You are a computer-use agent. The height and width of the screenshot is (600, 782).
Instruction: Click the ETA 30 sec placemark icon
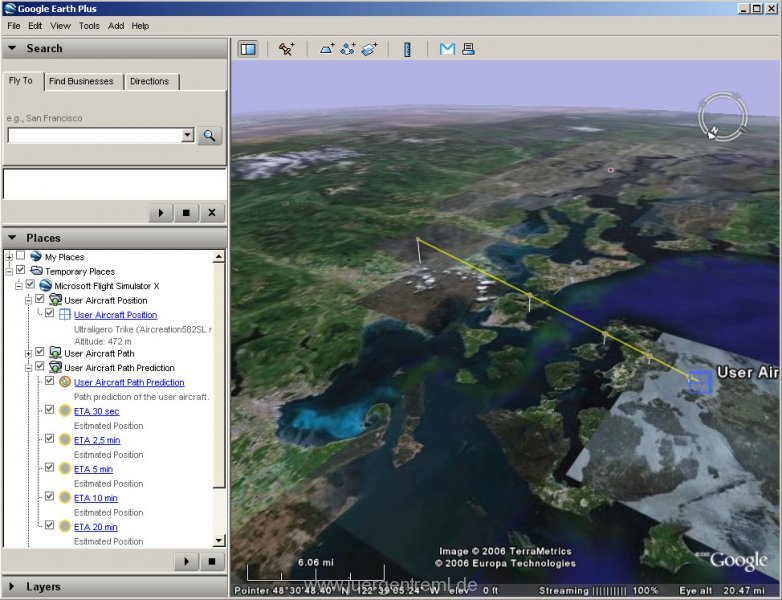pyautogui.click(x=65, y=411)
